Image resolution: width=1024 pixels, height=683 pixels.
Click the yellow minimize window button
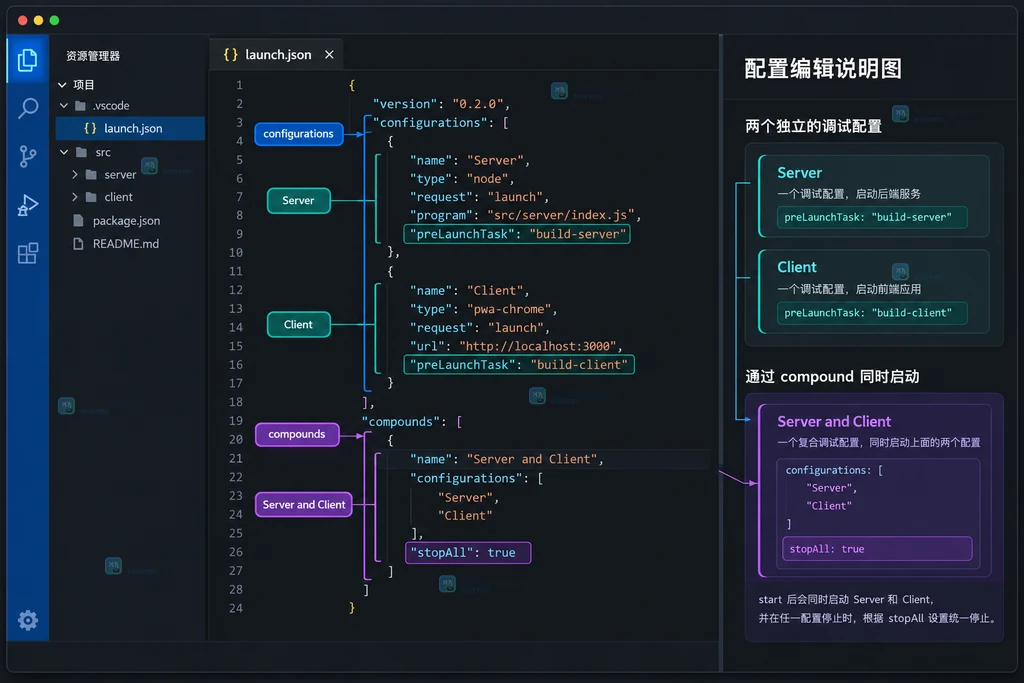39,20
